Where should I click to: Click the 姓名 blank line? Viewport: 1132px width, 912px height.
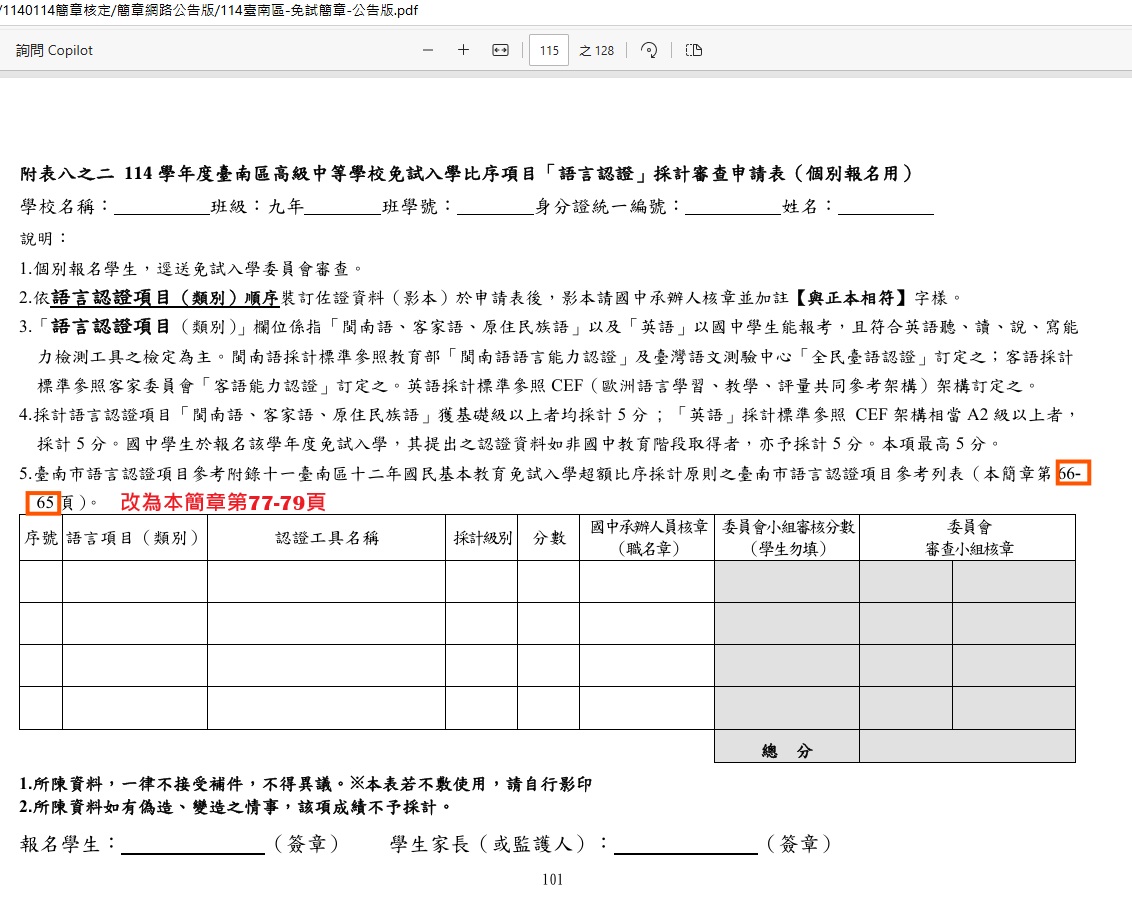886,208
